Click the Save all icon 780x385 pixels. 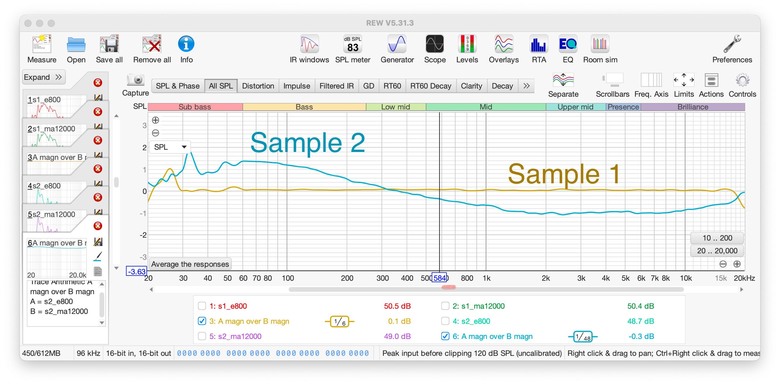point(109,44)
